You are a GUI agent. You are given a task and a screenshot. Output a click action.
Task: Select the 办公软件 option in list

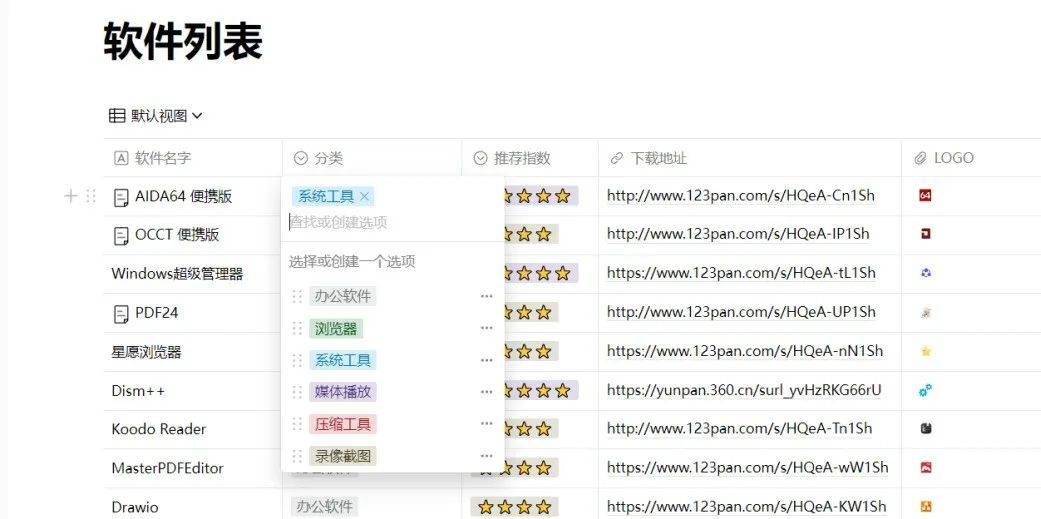click(343, 296)
